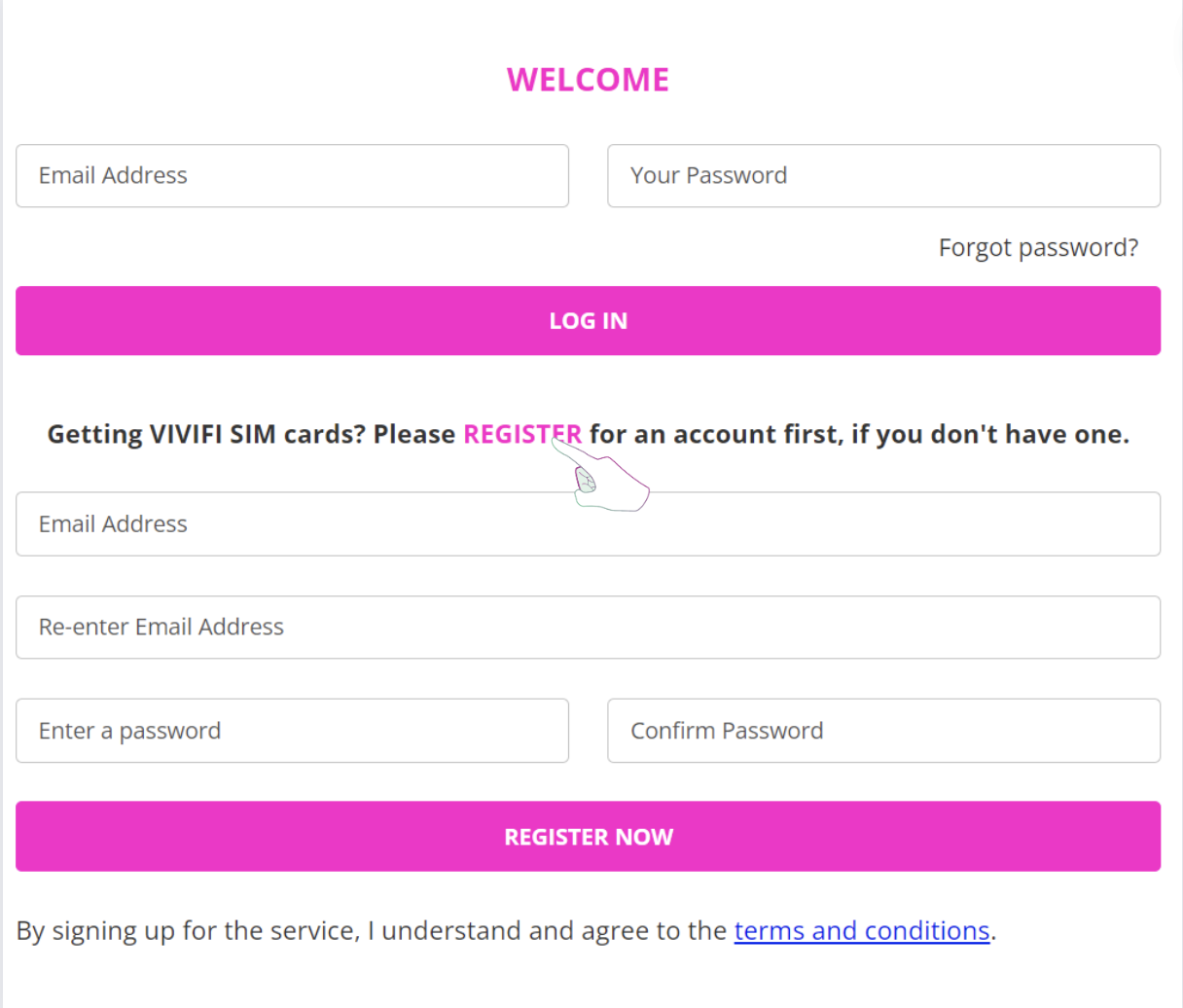Select the registration Email Address field
This screenshot has height=1008, width=1183.
click(x=588, y=523)
